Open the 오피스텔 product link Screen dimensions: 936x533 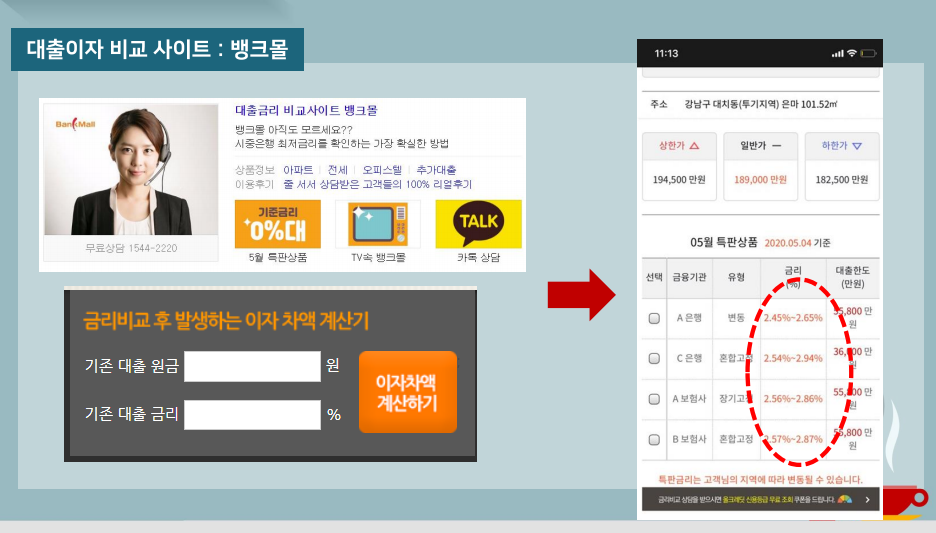point(382,170)
